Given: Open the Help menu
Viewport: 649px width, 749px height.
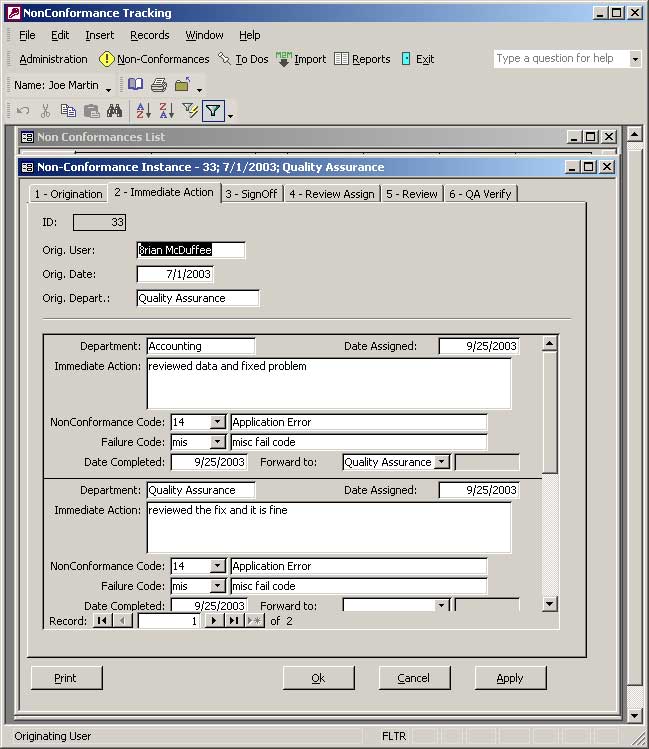Looking at the screenshot, I should (250, 35).
